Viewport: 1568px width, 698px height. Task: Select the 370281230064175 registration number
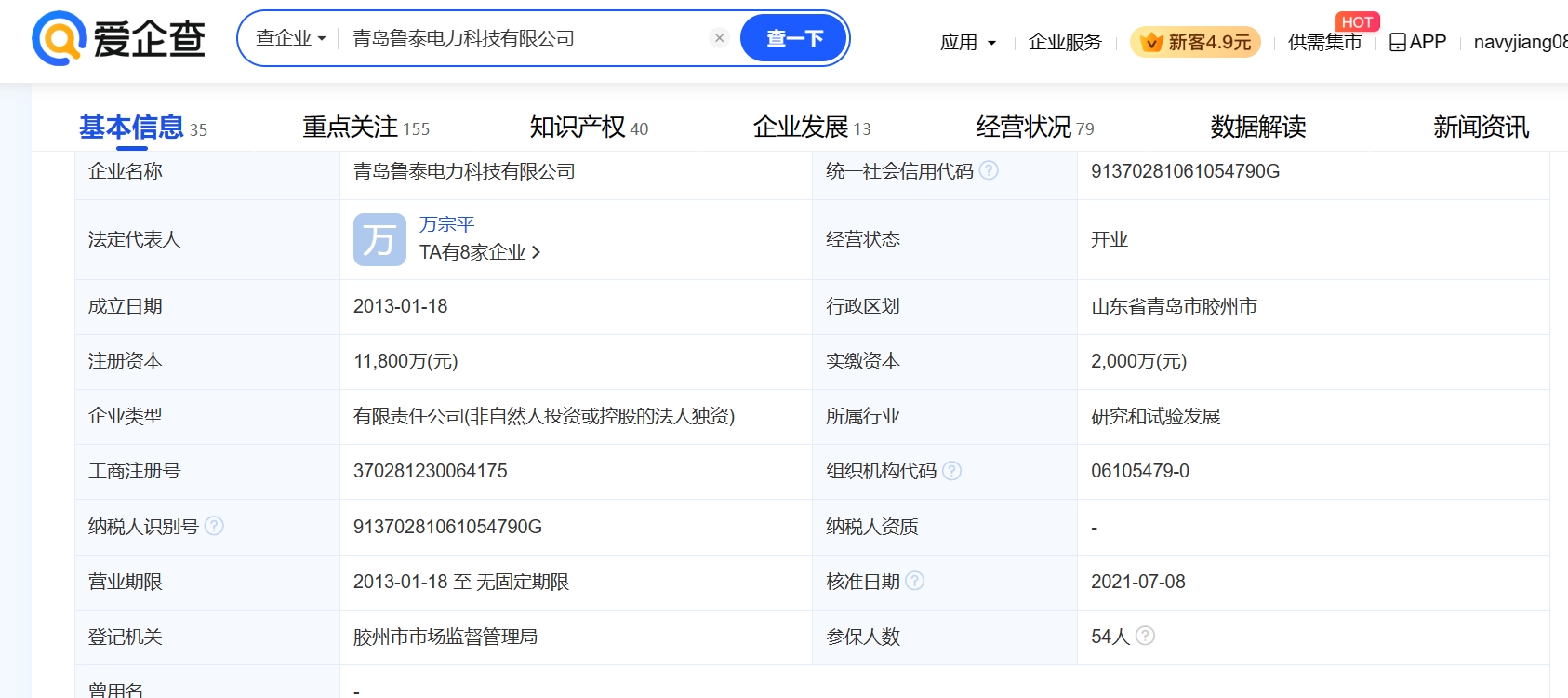[x=431, y=471]
